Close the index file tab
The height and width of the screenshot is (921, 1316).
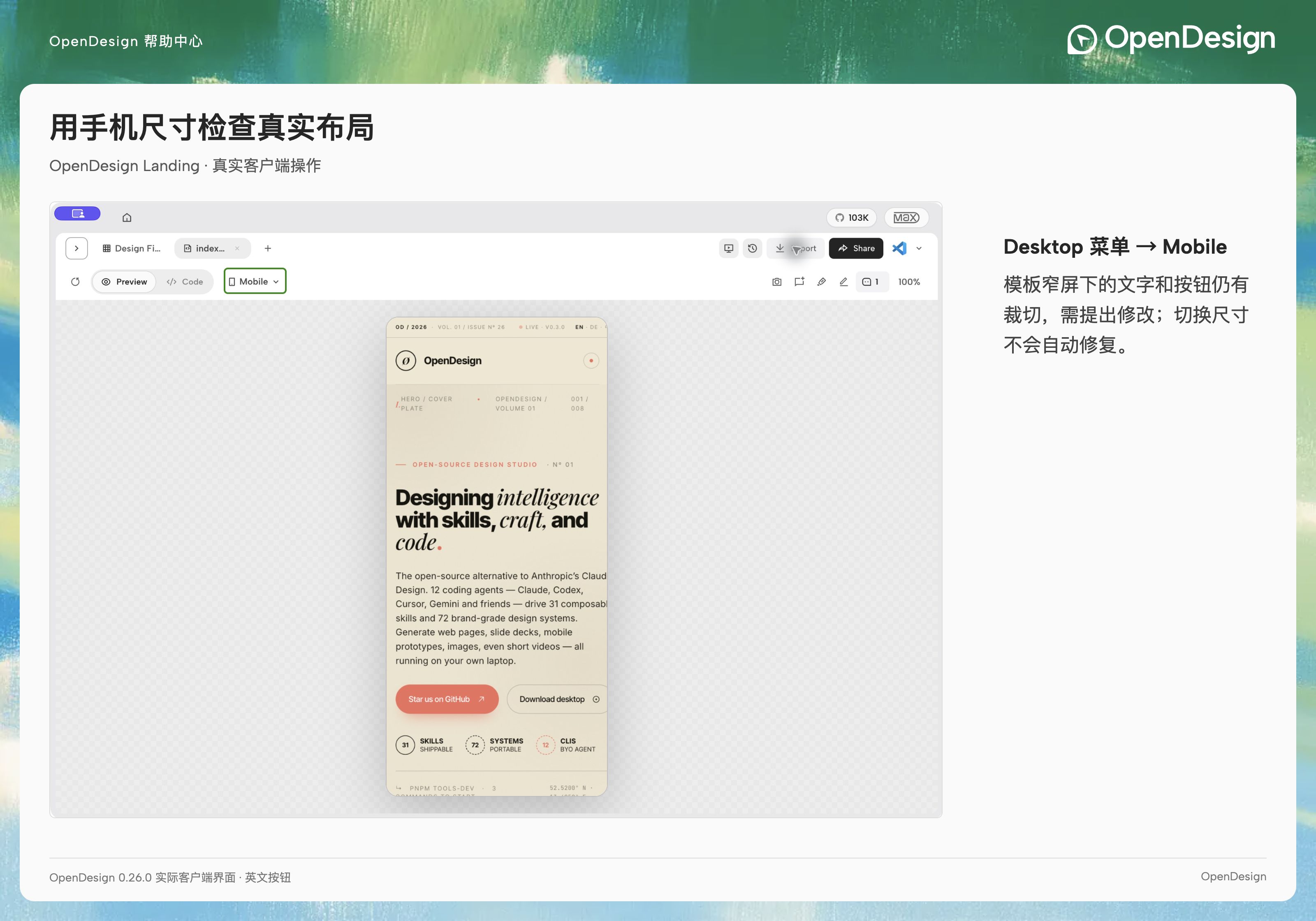click(x=237, y=248)
